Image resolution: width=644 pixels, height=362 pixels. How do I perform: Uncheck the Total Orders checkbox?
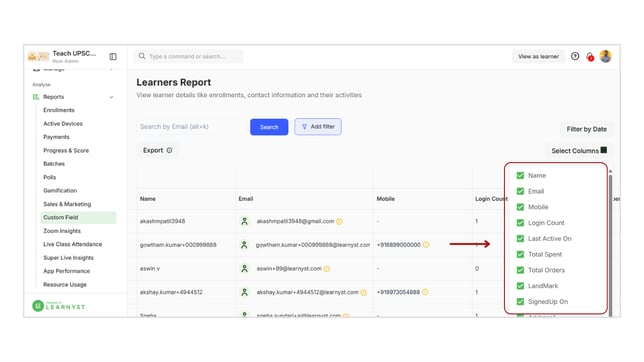coord(520,270)
